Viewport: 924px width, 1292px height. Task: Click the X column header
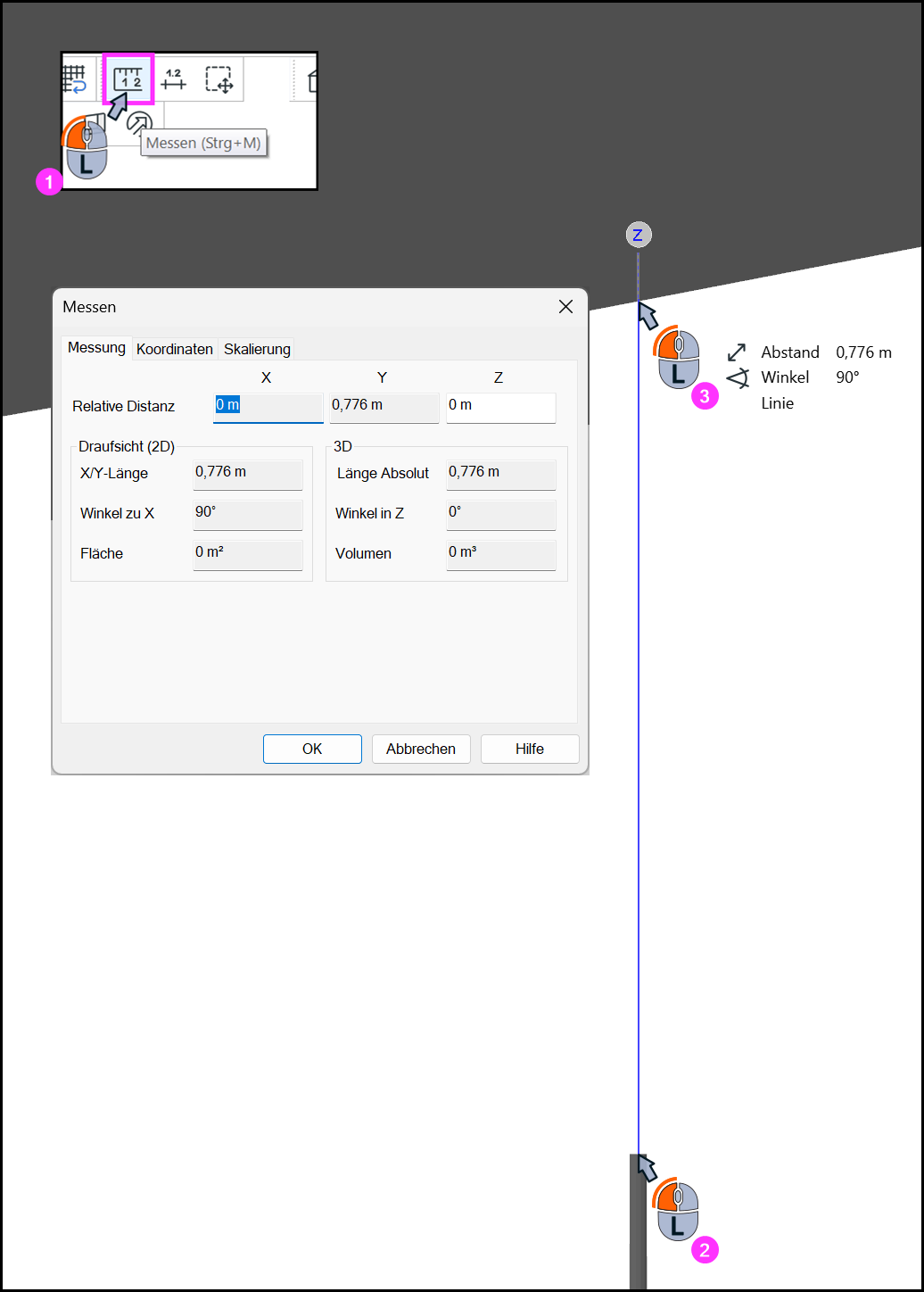click(266, 377)
